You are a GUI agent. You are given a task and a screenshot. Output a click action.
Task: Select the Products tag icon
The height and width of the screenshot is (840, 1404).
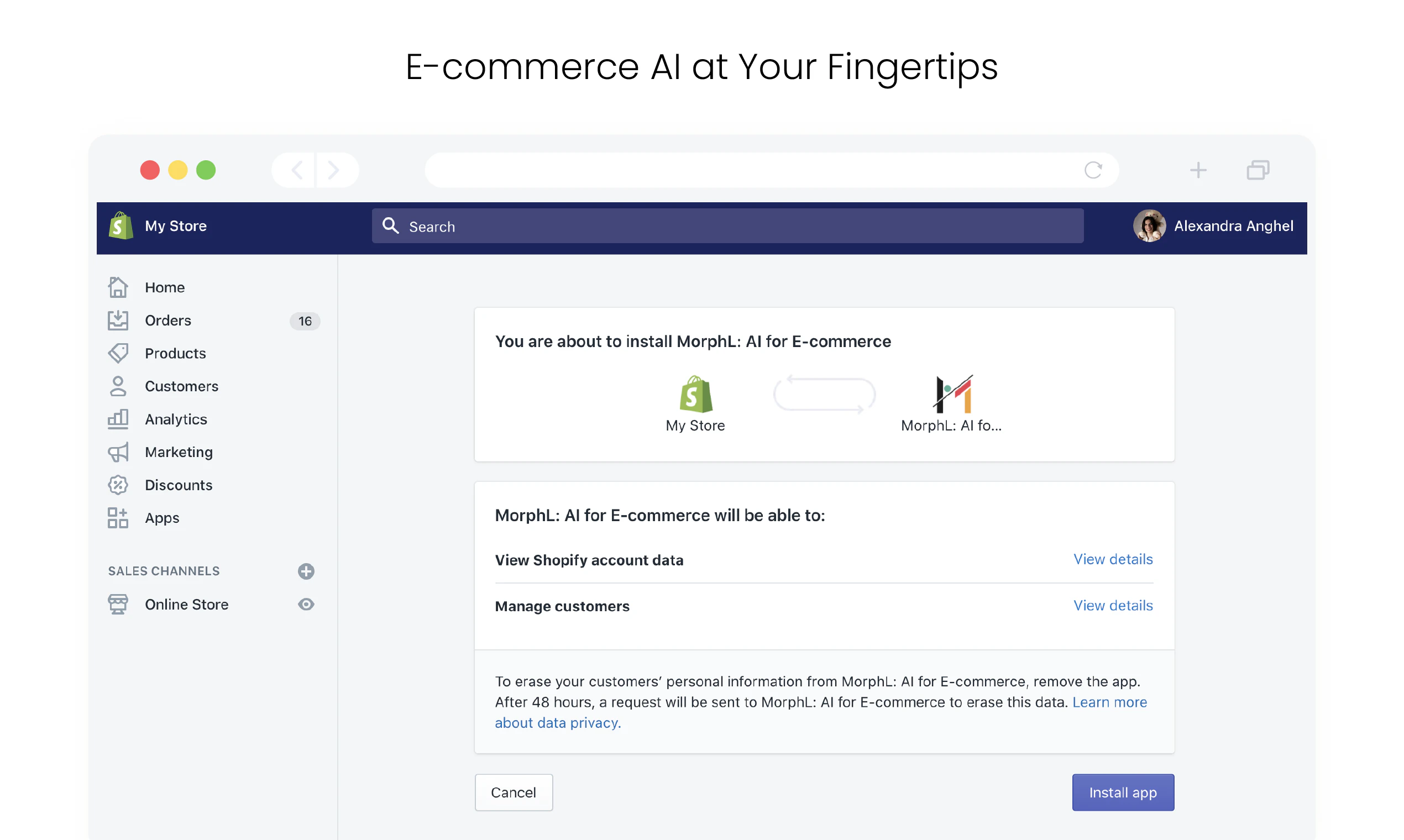[118, 353]
